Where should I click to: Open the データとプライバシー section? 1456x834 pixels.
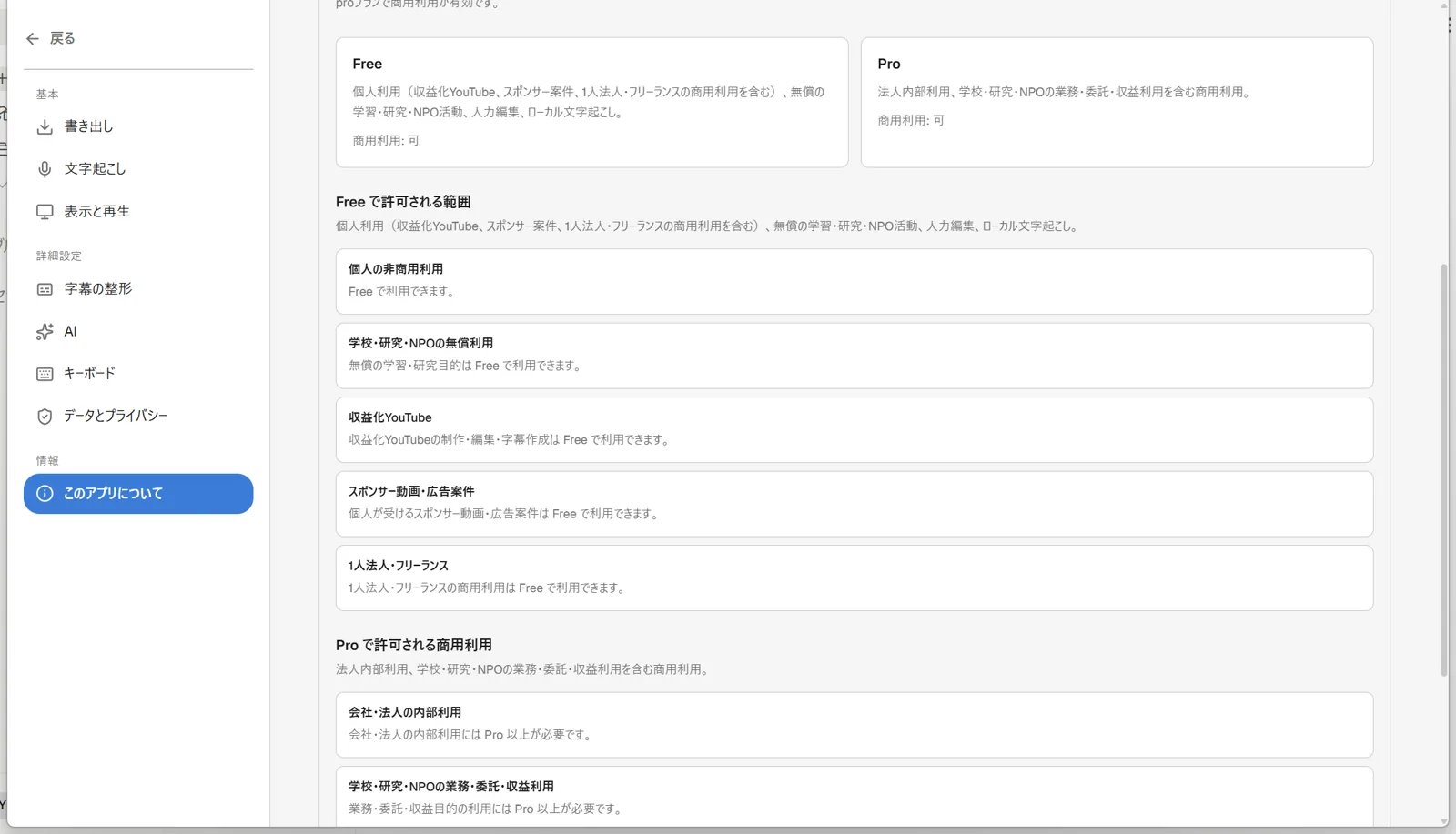coord(138,417)
